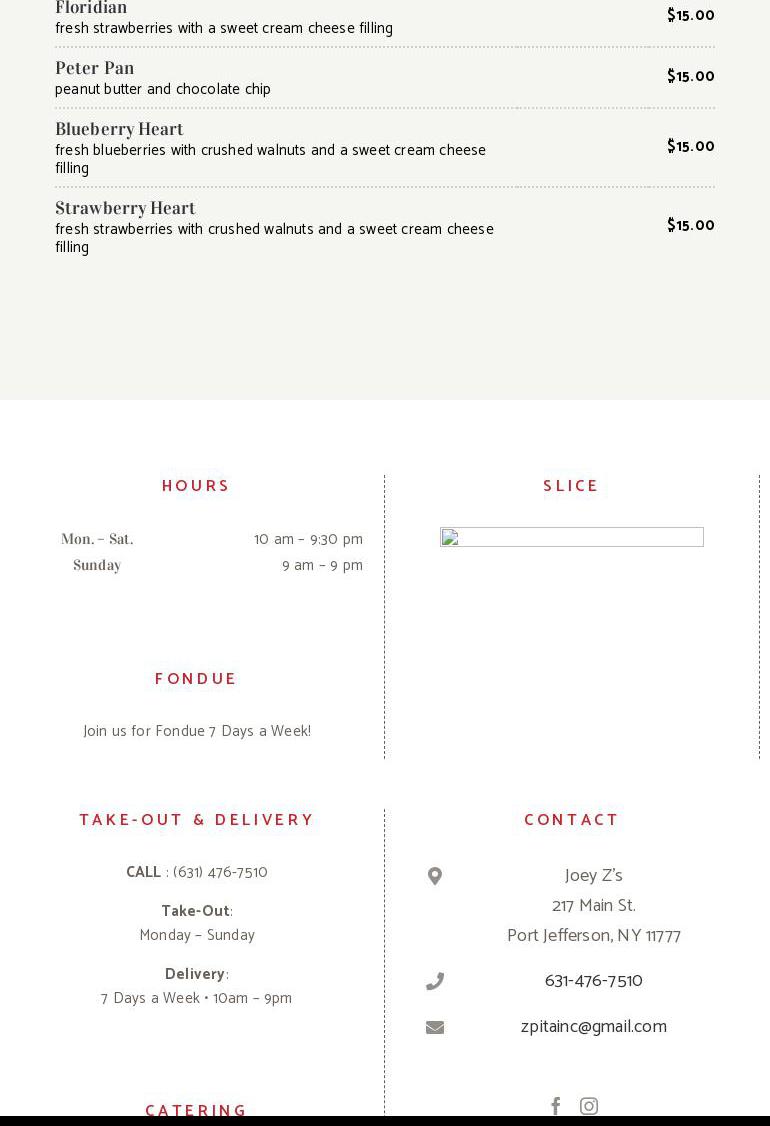Image resolution: width=770 pixels, height=1126 pixels.
Task: Call 631-476-7510 from the Contact section
Action: pyautogui.click(x=593, y=981)
